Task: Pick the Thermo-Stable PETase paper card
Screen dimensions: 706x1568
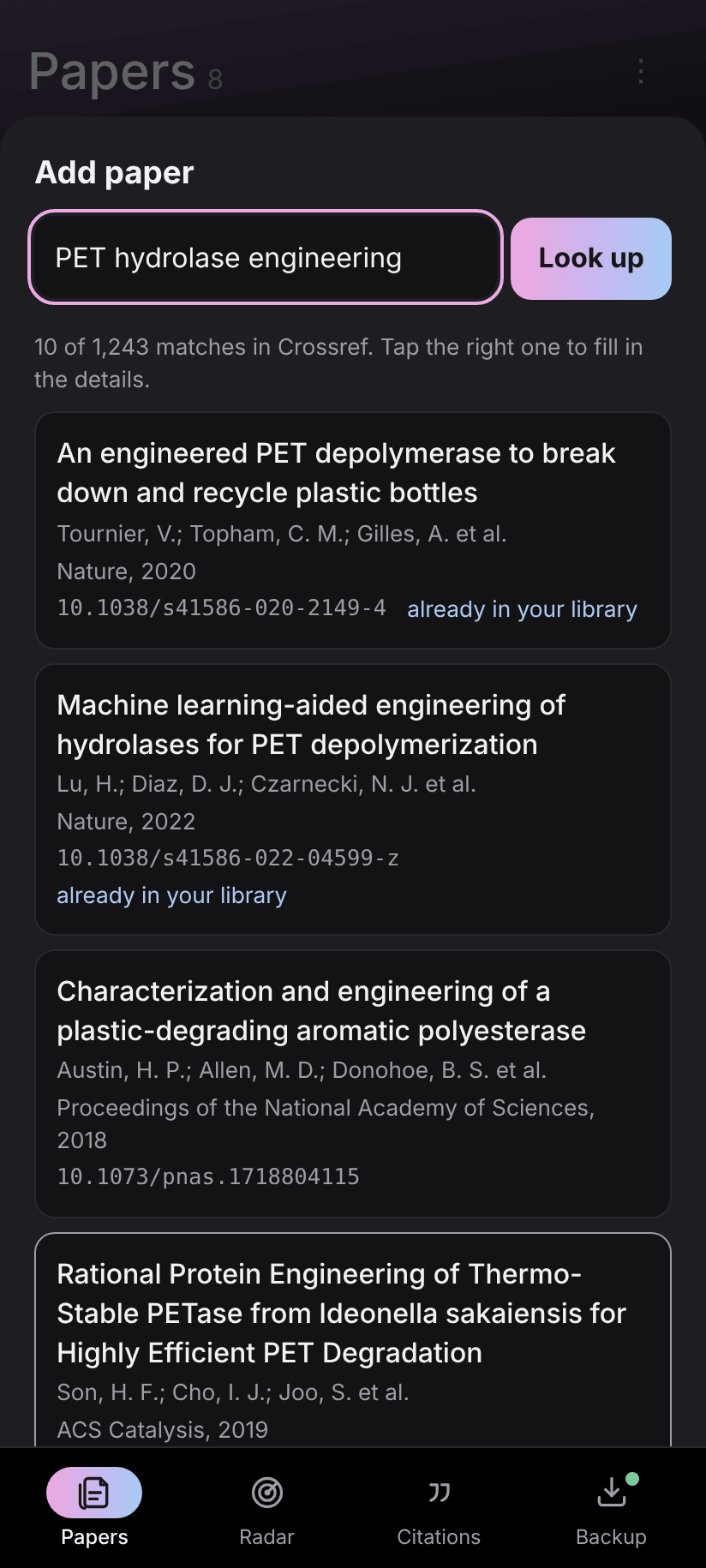Action: click(x=353, y=1340)
